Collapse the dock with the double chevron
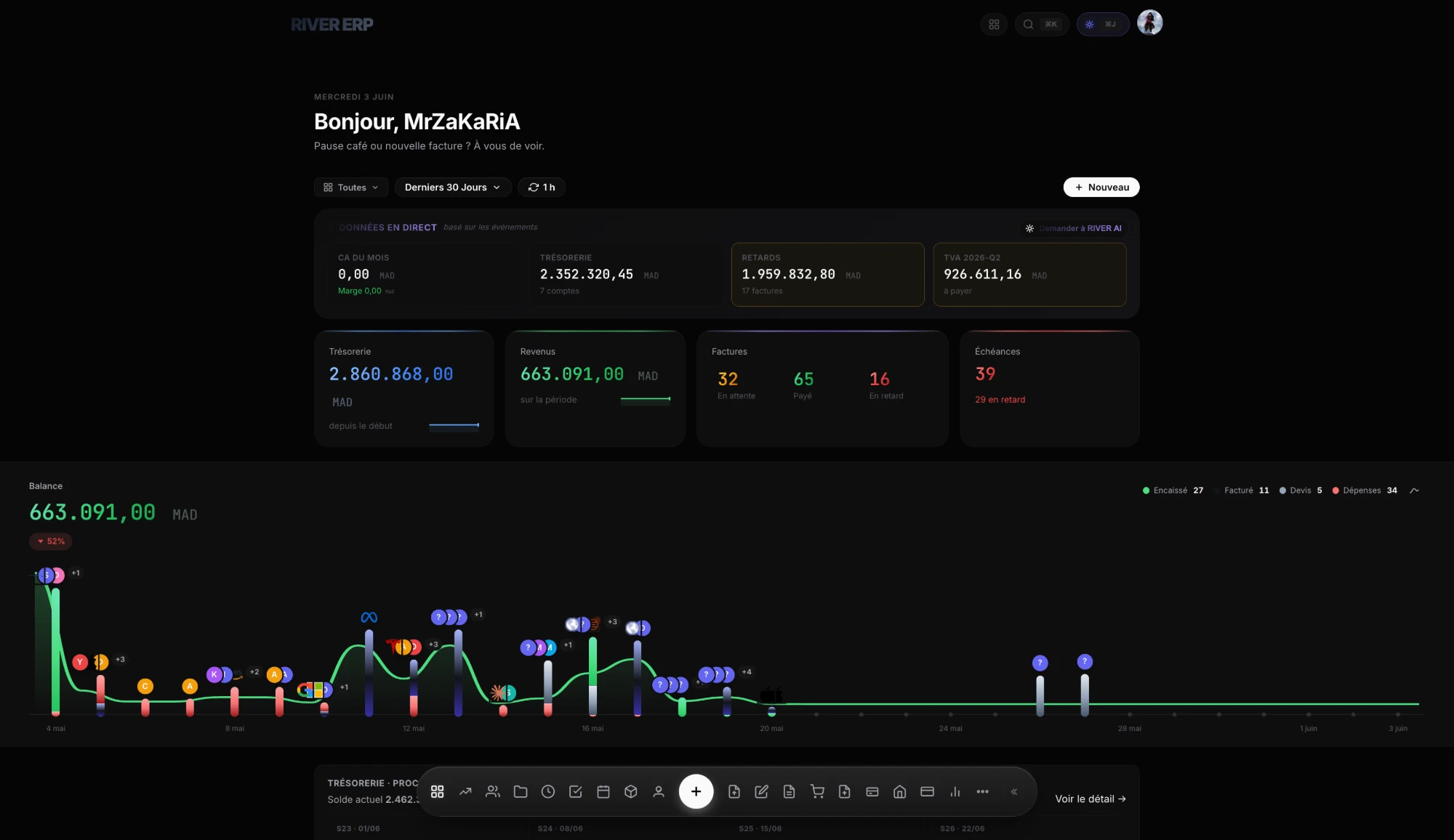This screenshot has height=840, width=1454. [1014, 791]
